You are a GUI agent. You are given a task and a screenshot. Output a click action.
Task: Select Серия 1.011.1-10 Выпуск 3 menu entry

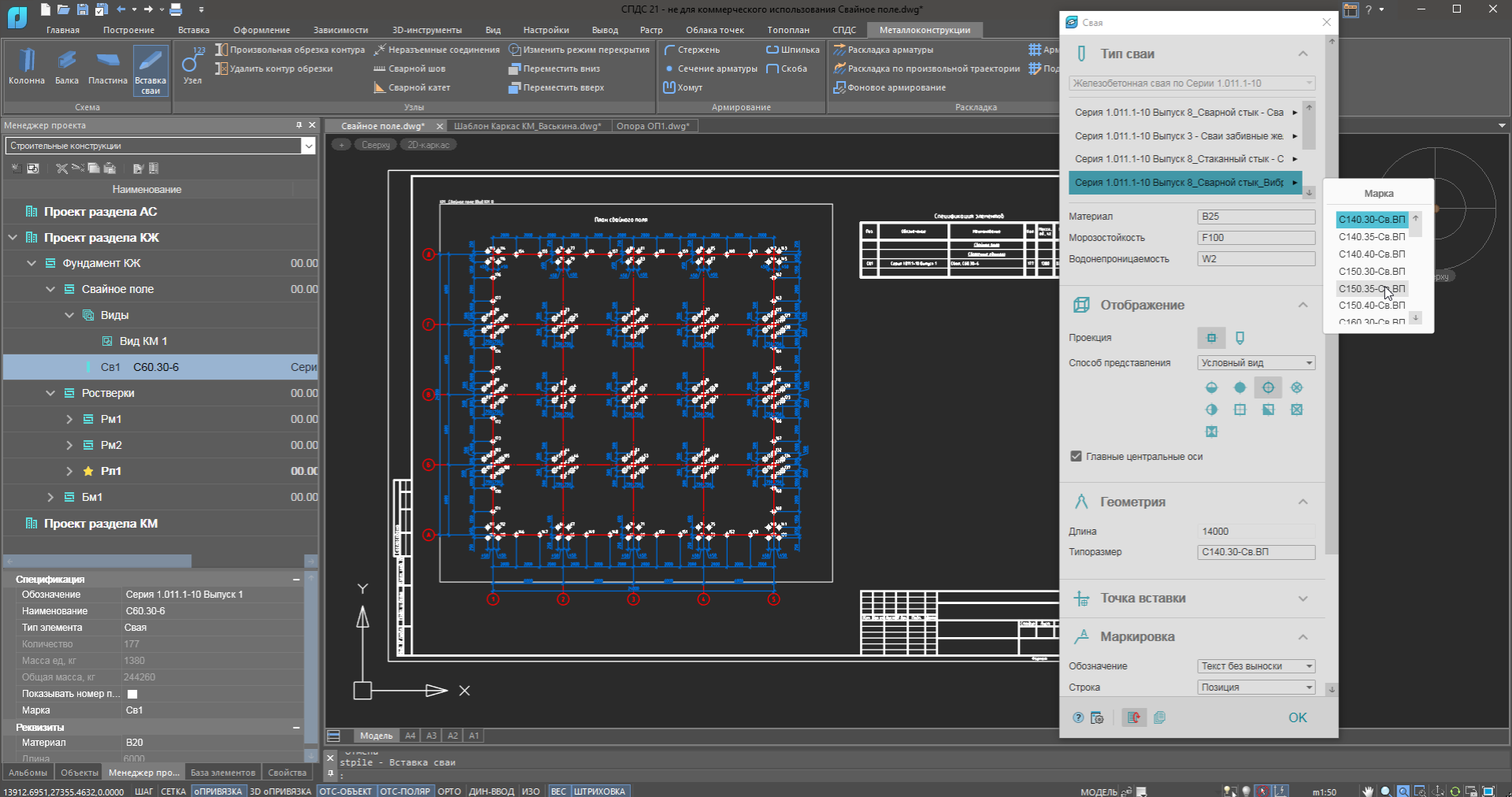coord(1185,136)
